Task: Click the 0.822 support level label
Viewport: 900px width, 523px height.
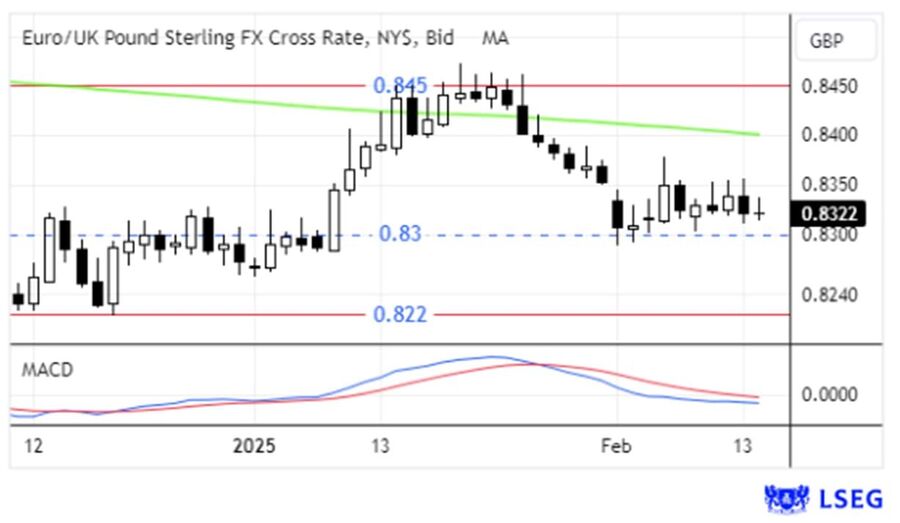Action: pyautogui.click(x=400, y=314)
